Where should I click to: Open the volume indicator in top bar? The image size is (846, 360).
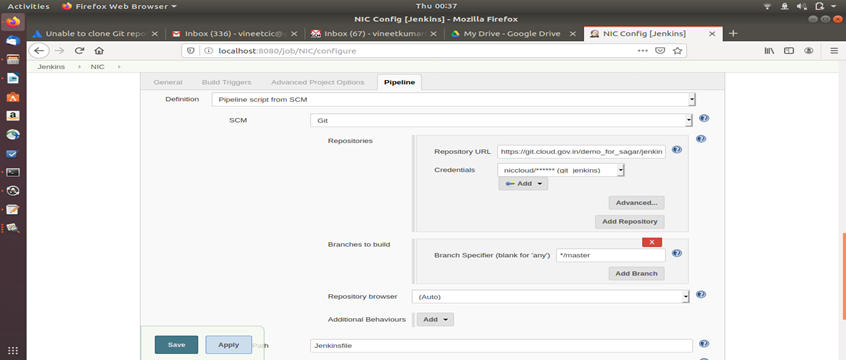[x=802, y=6]
